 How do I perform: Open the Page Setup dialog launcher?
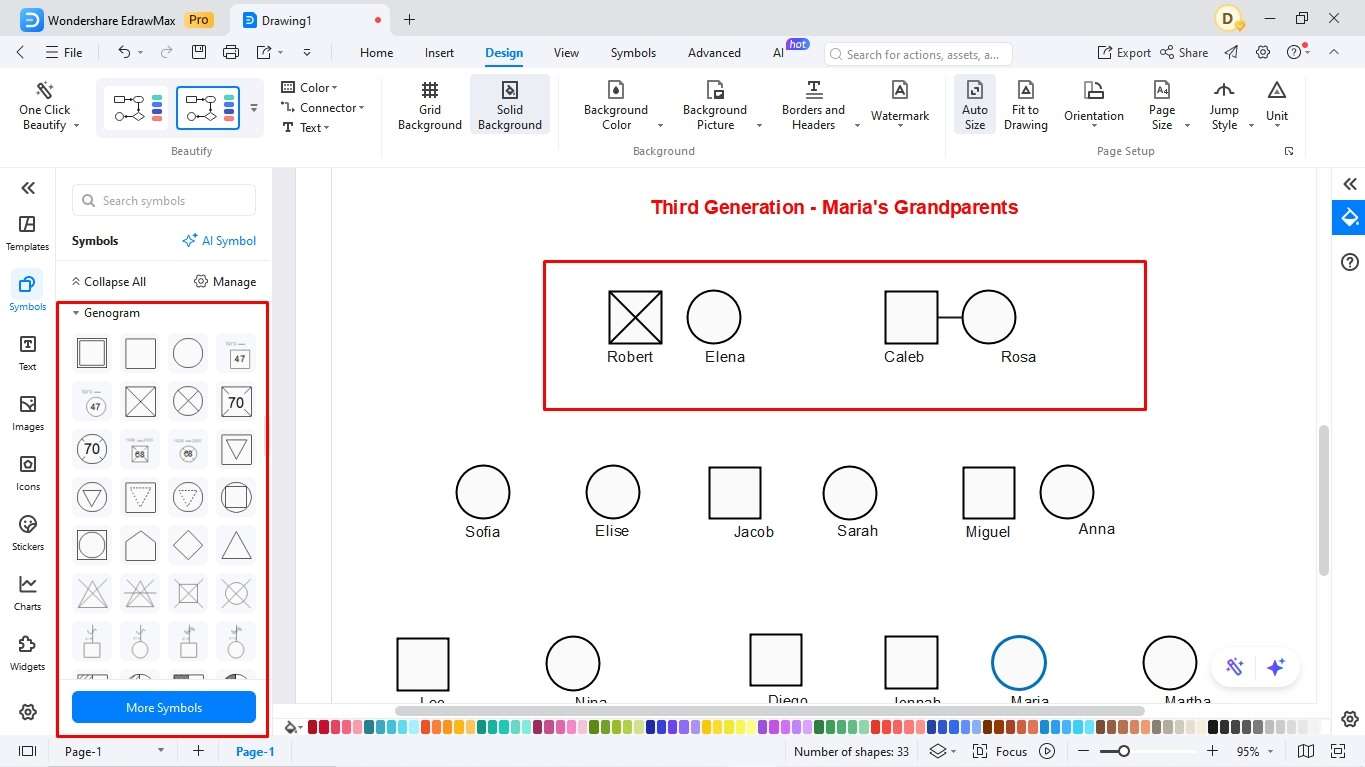[1289, 152]
